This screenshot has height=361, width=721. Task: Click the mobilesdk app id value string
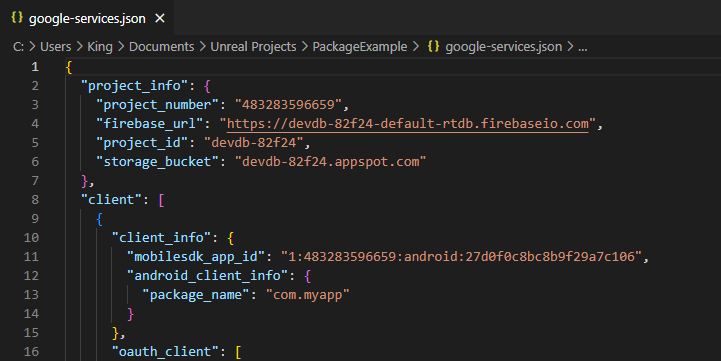click(461, 257)
